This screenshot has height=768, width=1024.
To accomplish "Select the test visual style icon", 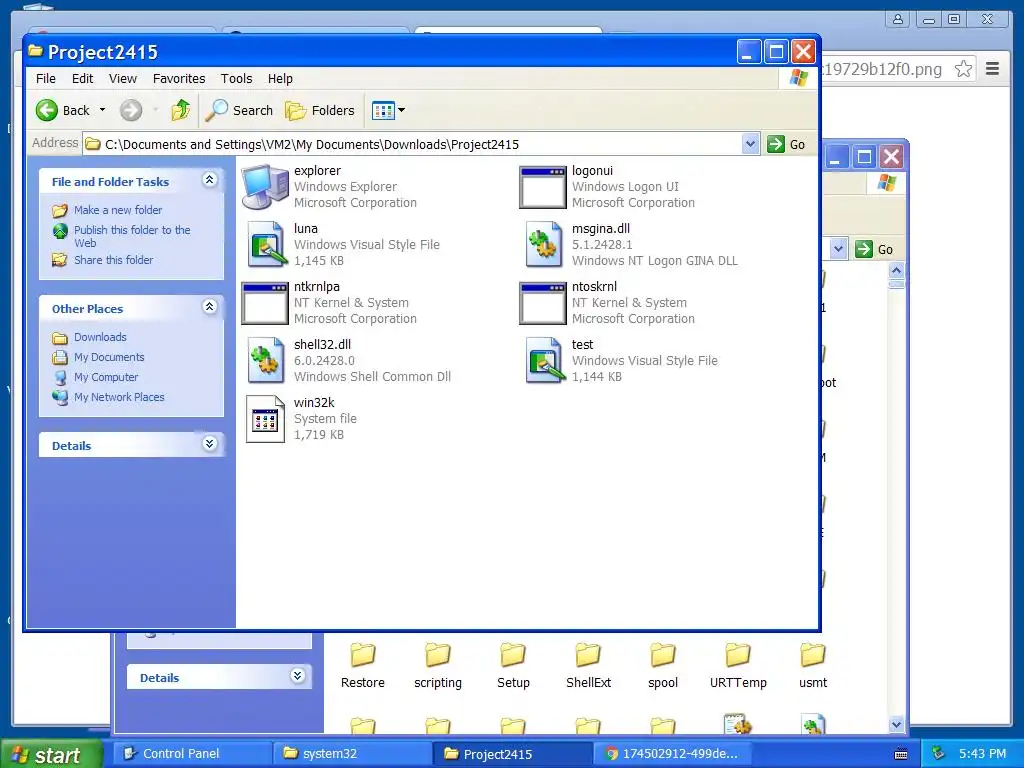I will (545, 360).
